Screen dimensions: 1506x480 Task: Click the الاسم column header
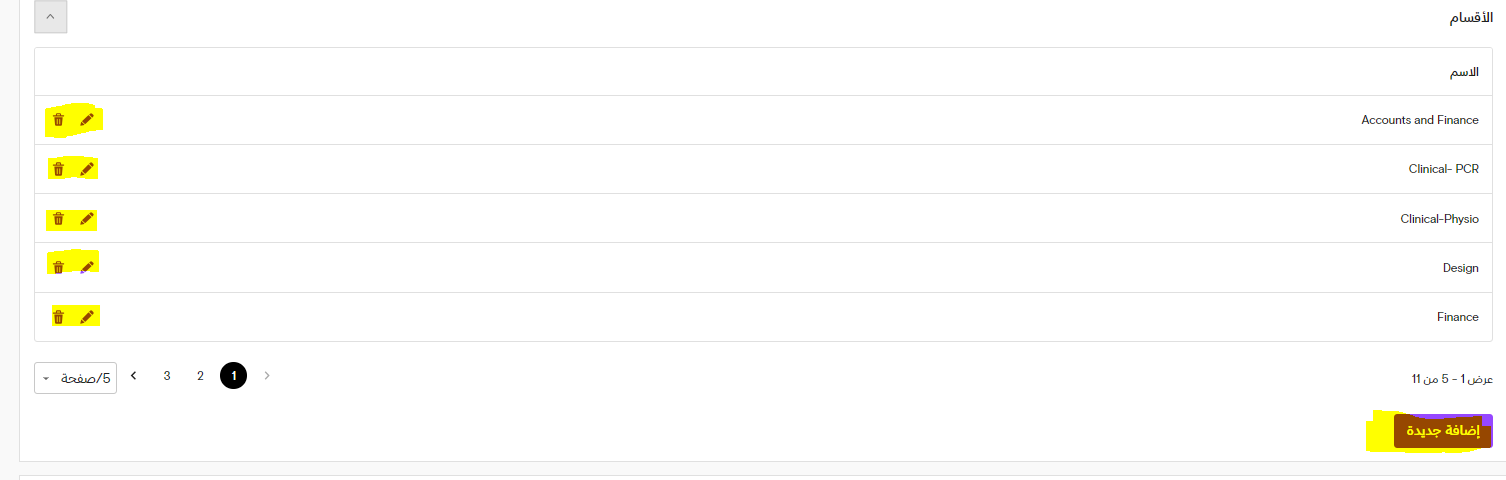click(1464, 72)
